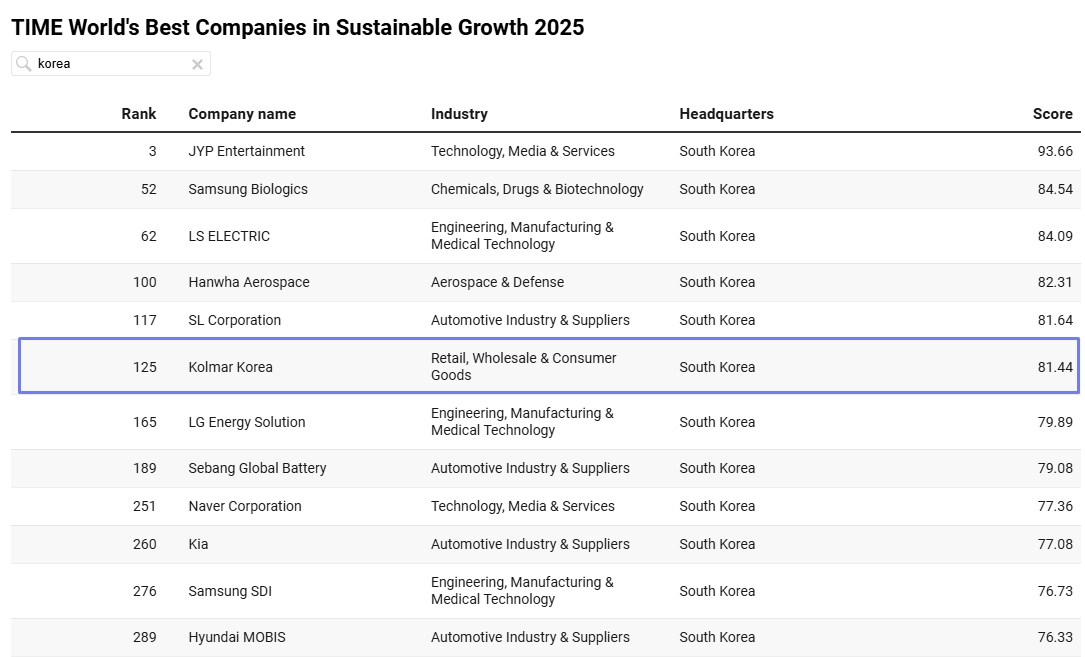
Task: Click score value 79.08
Action: pyautogui.click(x=1055, y=468)
